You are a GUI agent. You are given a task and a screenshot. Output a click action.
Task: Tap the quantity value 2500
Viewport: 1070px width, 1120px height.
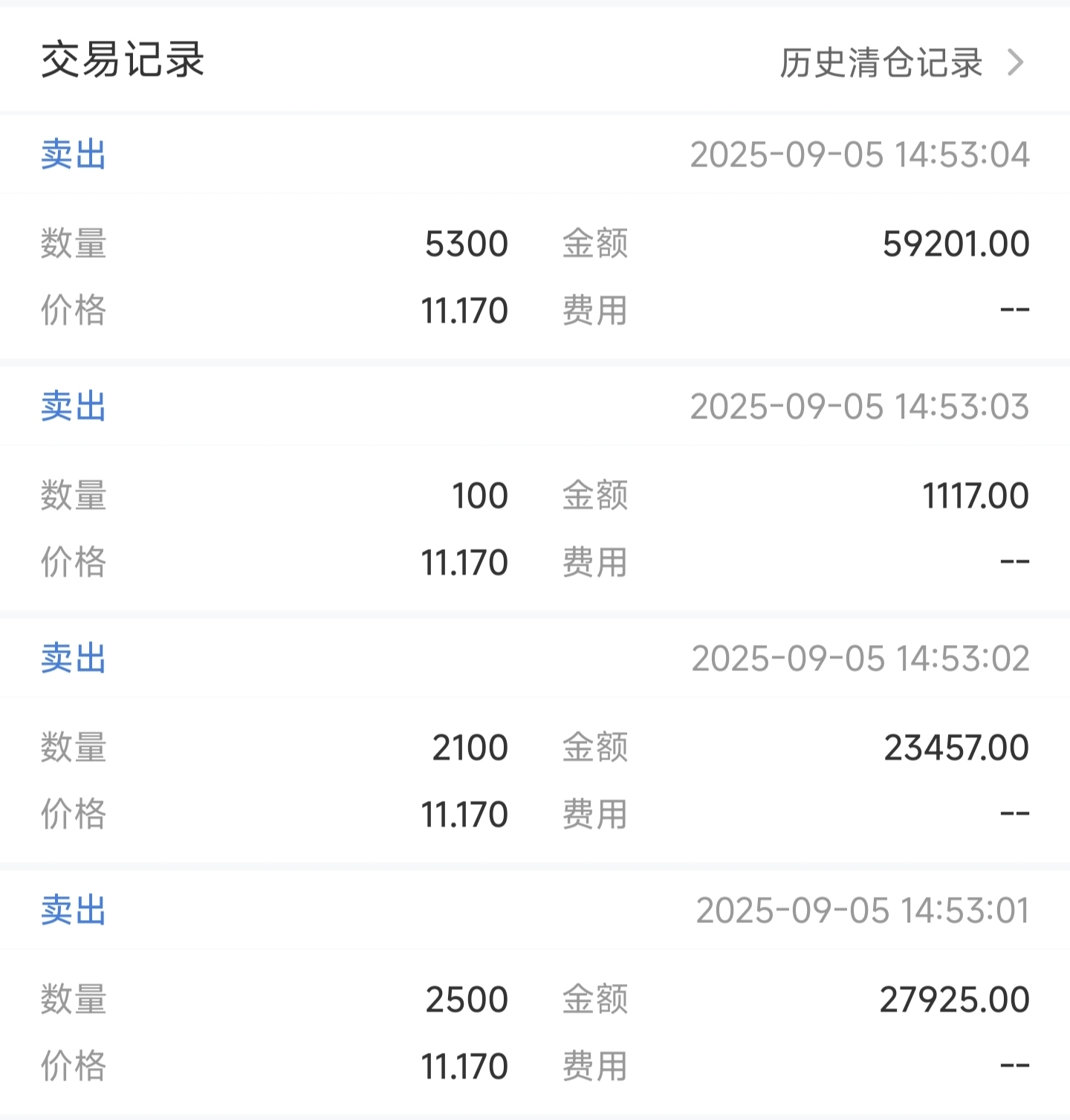tap(467, 1000)
